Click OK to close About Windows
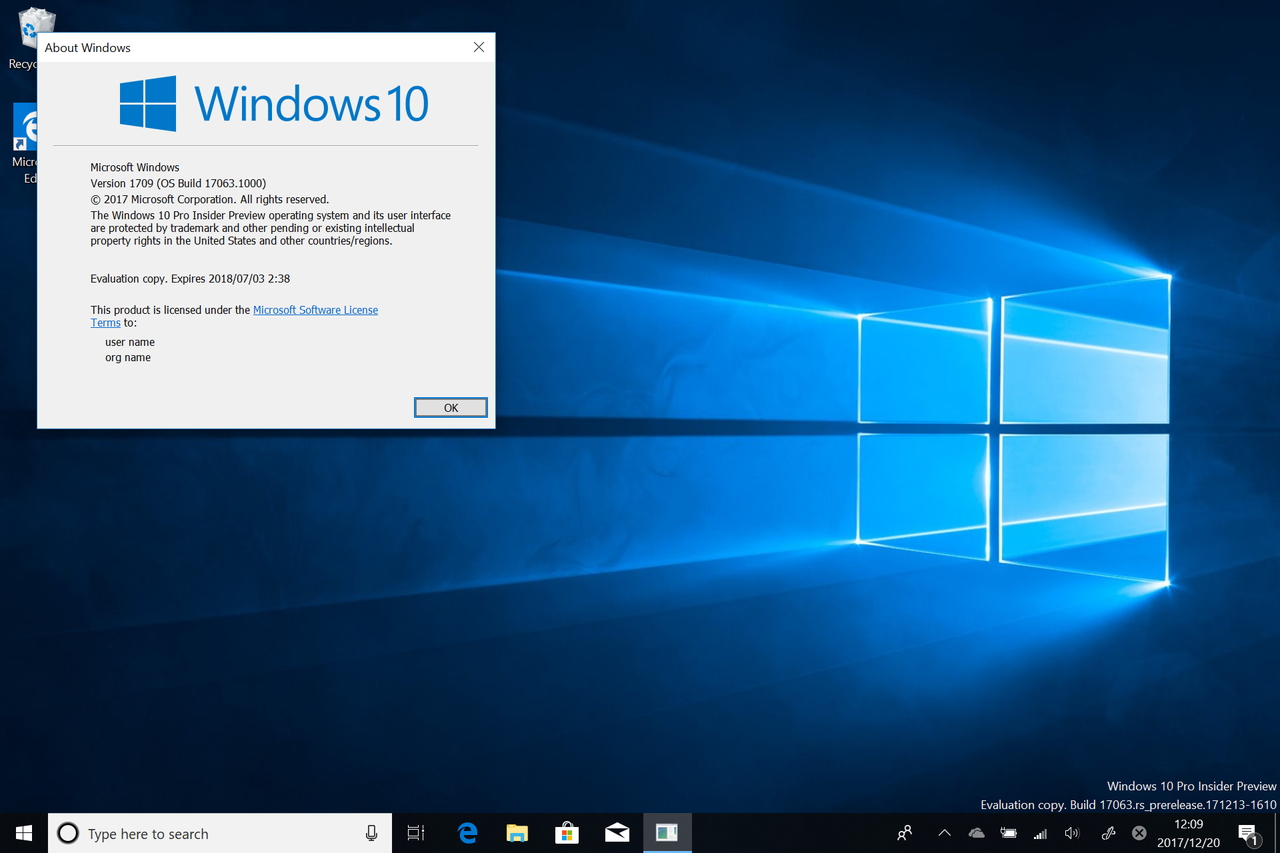Image resolution: width=1280 pixels, height=853 pixels. click(450, 407)
